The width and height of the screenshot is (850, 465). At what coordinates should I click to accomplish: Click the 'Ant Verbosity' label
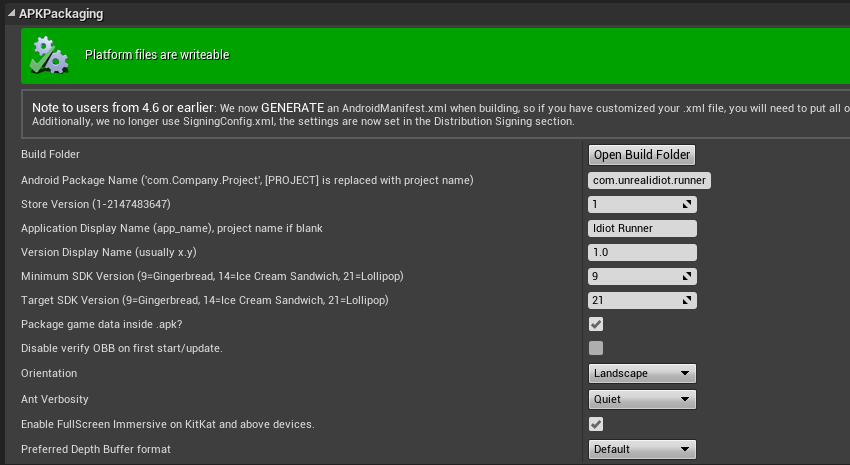click(x=55, y=399)
